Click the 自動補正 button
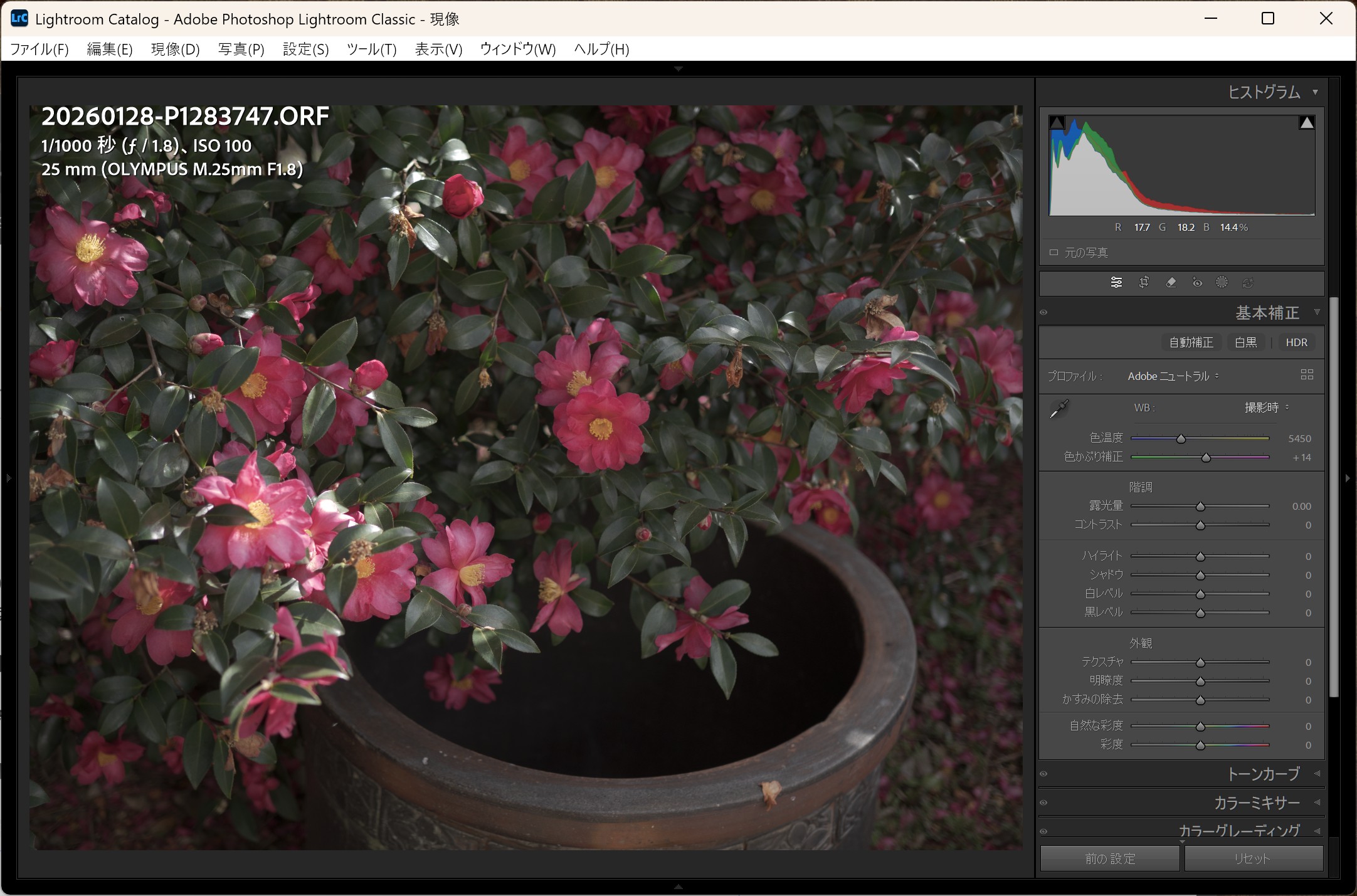This screenshot has height=896, width=1357. click(1191, 342)
